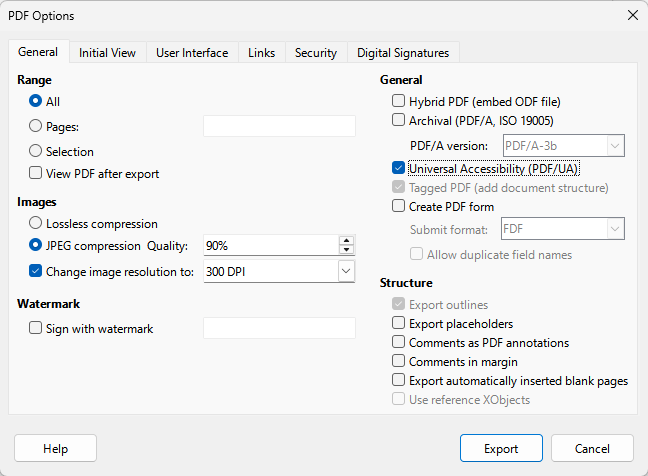Click Allow duplicate field names checkbox

(x=417, y=254)
